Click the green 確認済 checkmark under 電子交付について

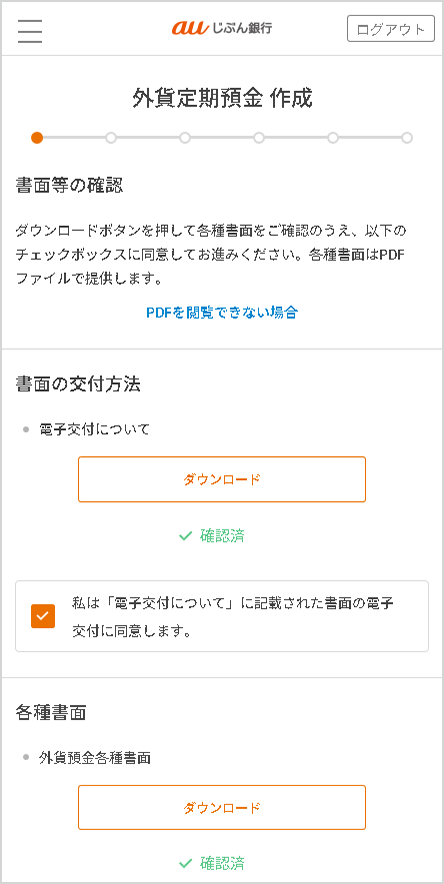212,536
